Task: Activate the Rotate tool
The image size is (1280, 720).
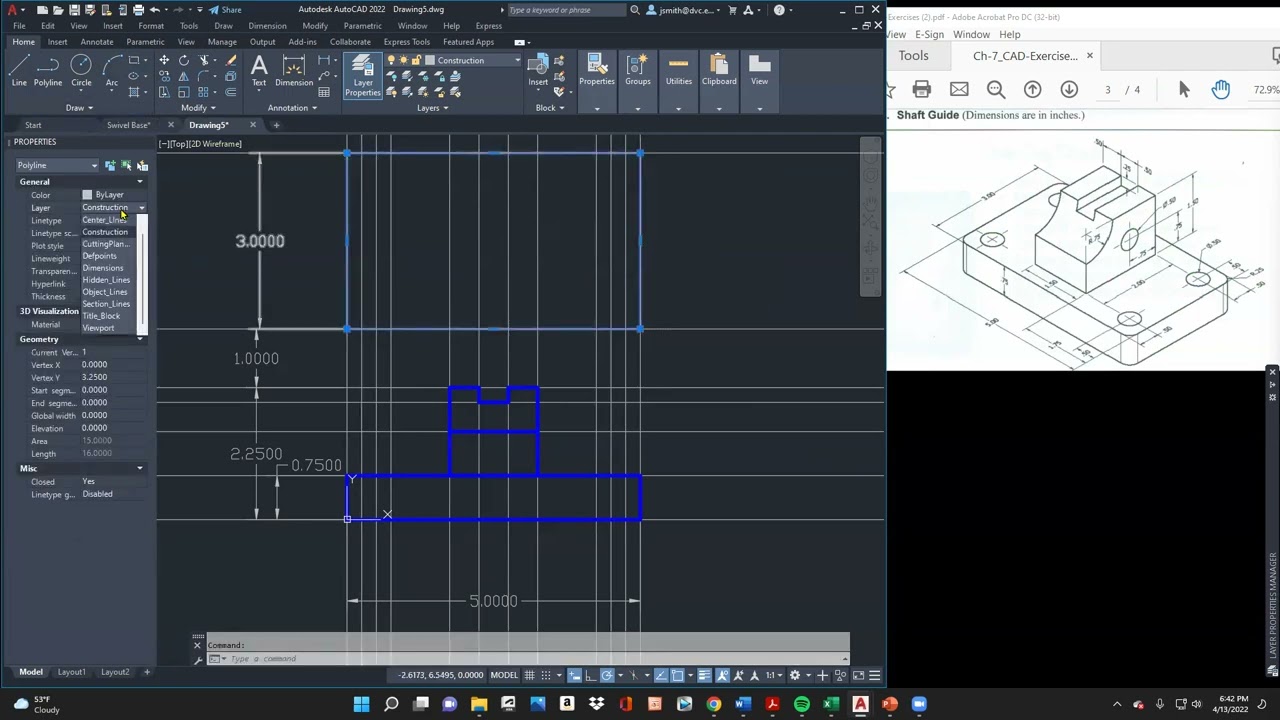Action: point(184,60)
